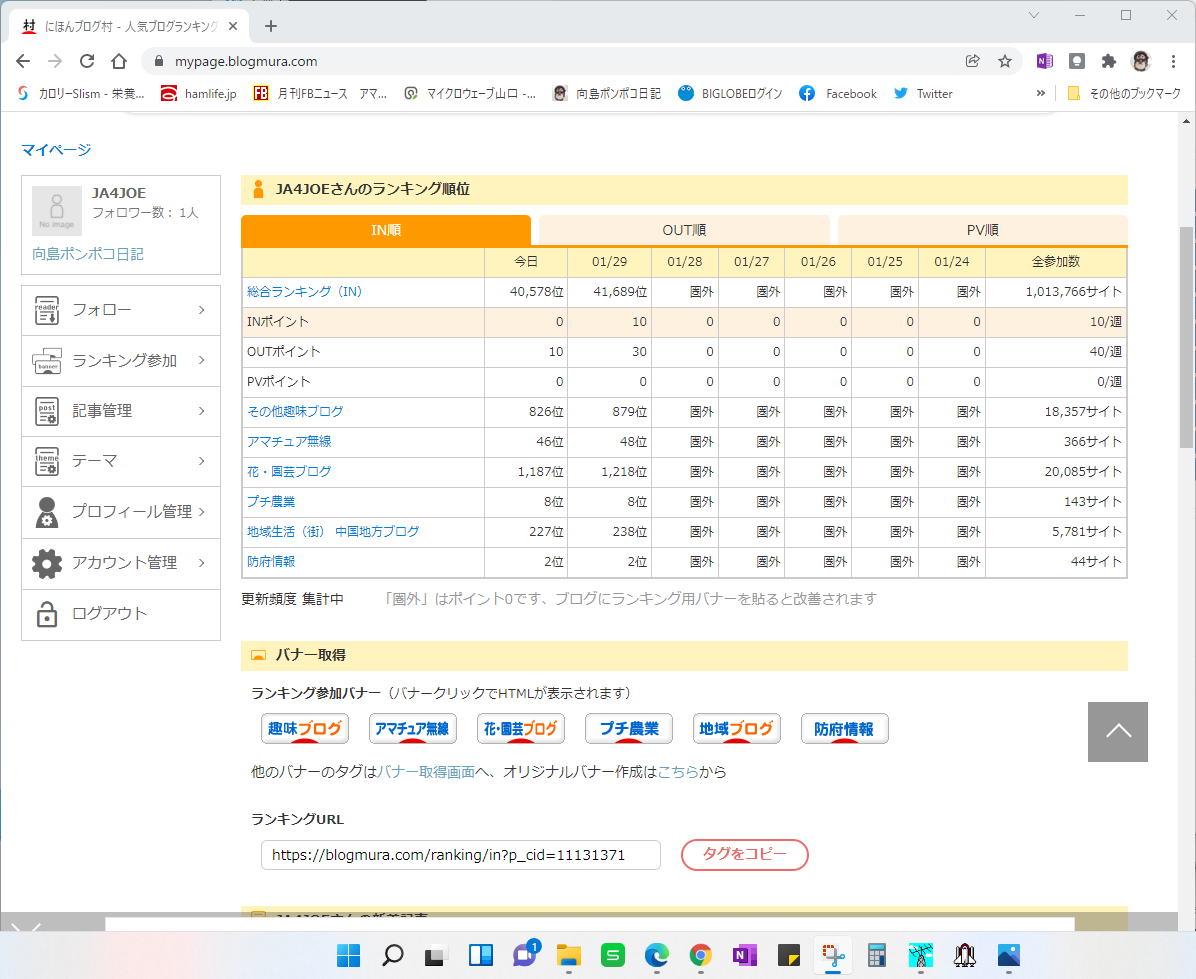This screenshot has height=979, width=1196.
Task: Click the scroll-to-top arrow button
Action: coord(1117,731)
